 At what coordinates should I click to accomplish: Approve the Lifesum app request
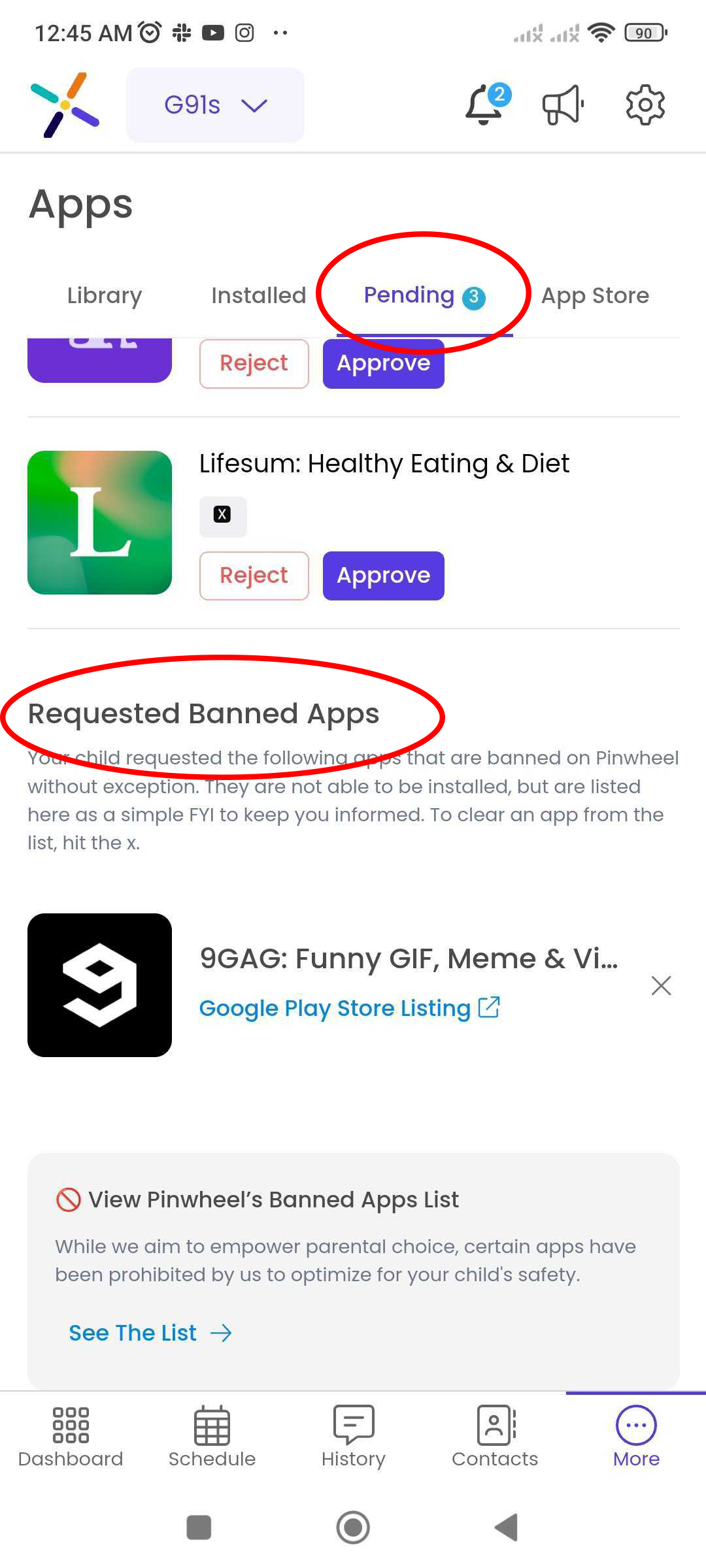pyautogui.click(x=384, y=576)
